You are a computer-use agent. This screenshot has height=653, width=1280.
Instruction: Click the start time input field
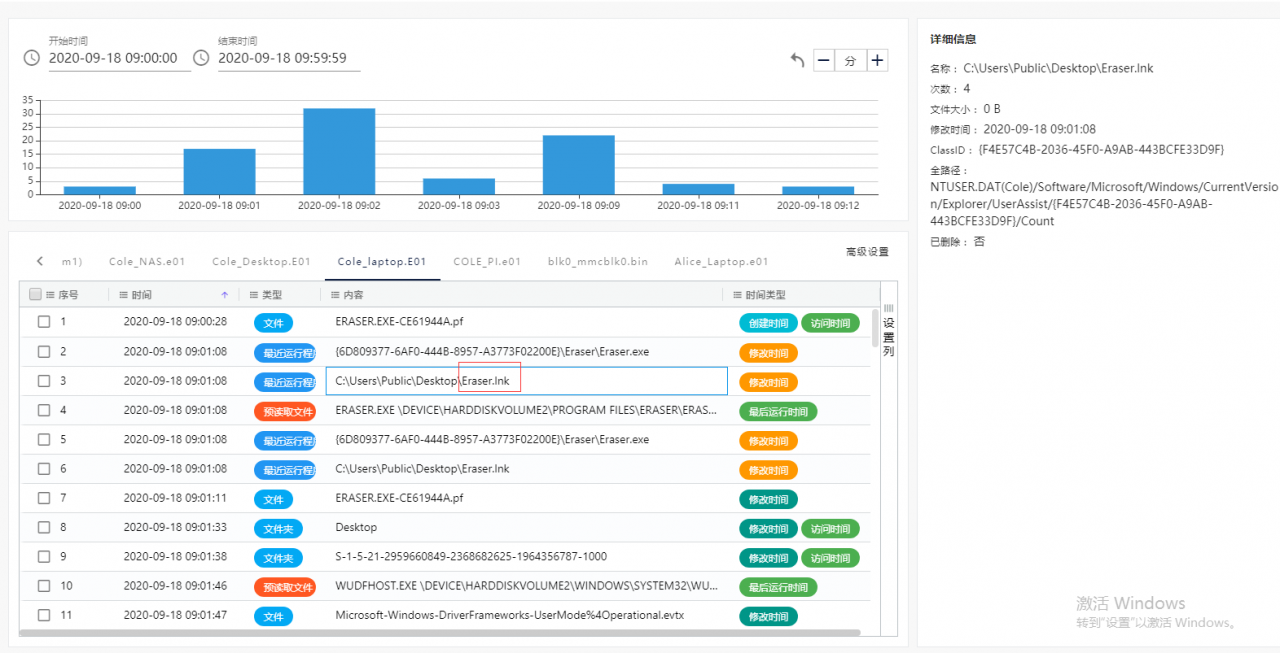pos(119,58)
